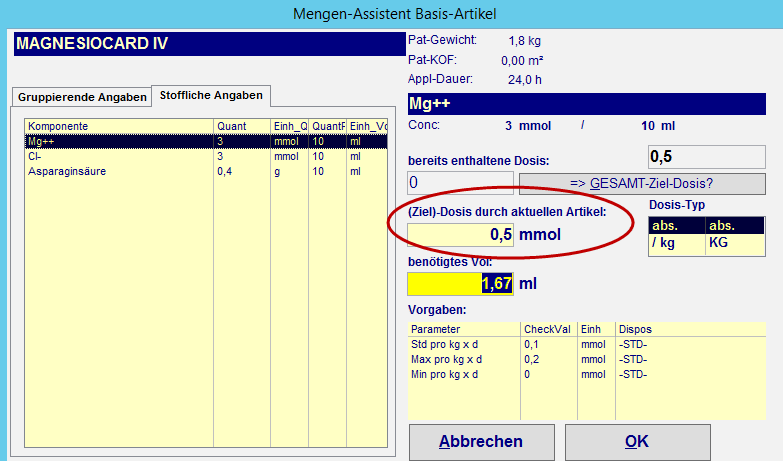Click the Einh_V column header
This screenshot has width=783, height=461.
(367, 126)
